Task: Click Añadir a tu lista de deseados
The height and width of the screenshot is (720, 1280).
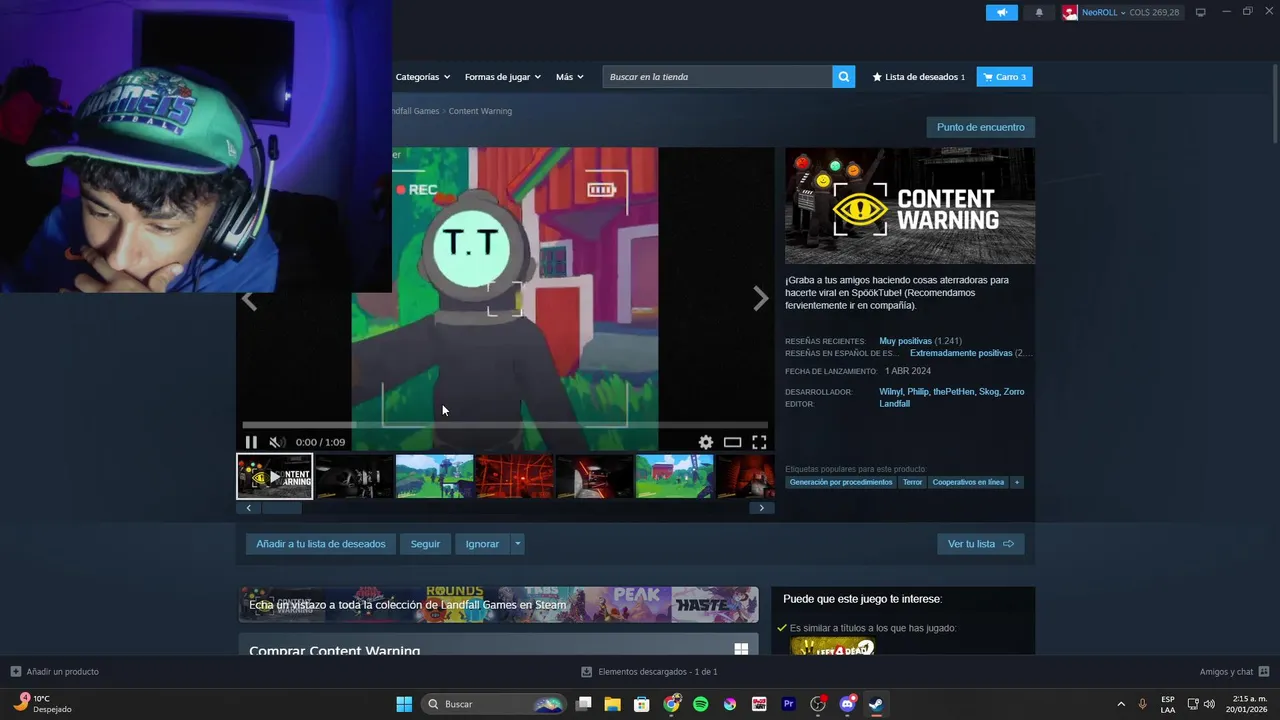Action: (x=320, y=544)
